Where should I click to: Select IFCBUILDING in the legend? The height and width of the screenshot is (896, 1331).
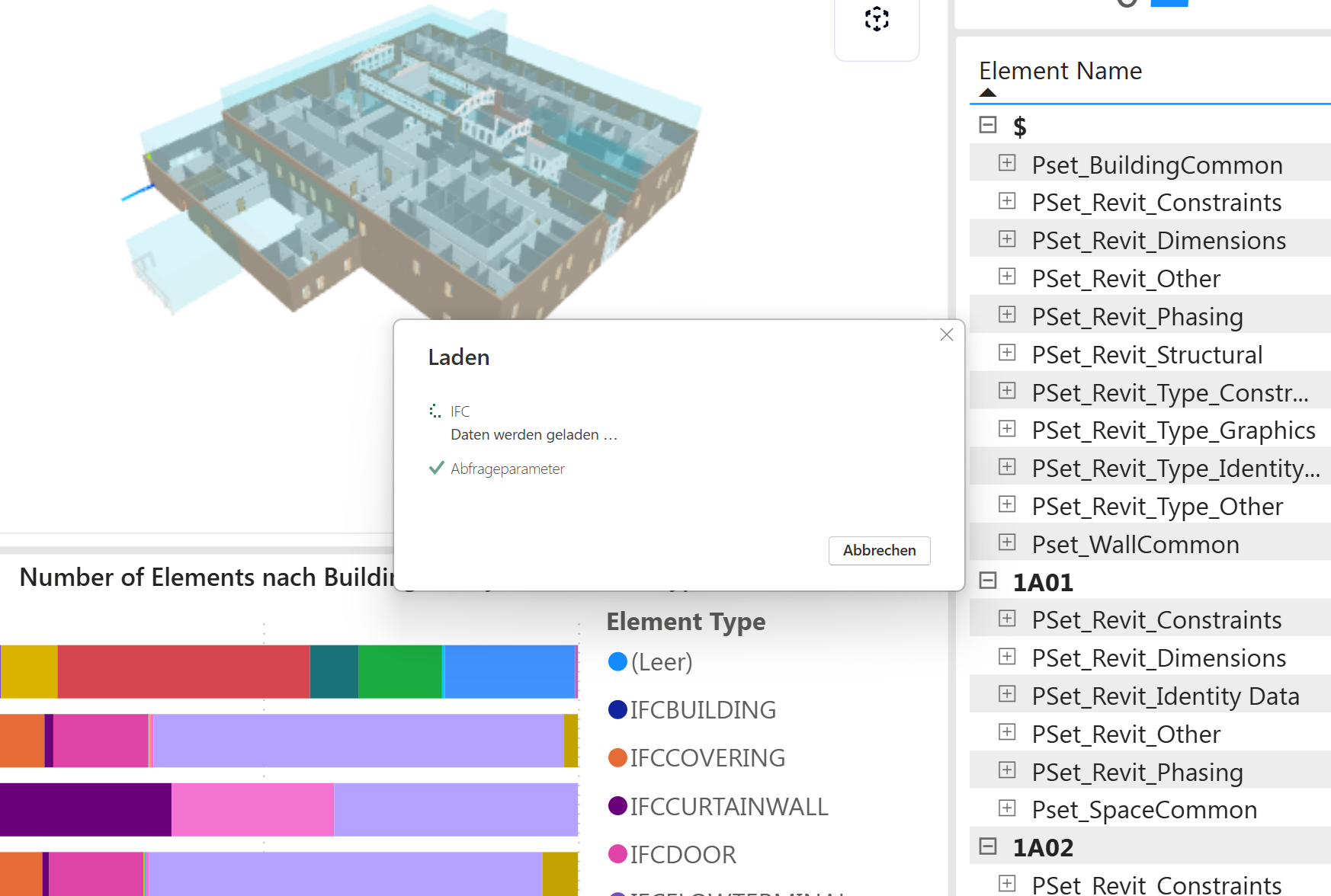tap(701, 710)
